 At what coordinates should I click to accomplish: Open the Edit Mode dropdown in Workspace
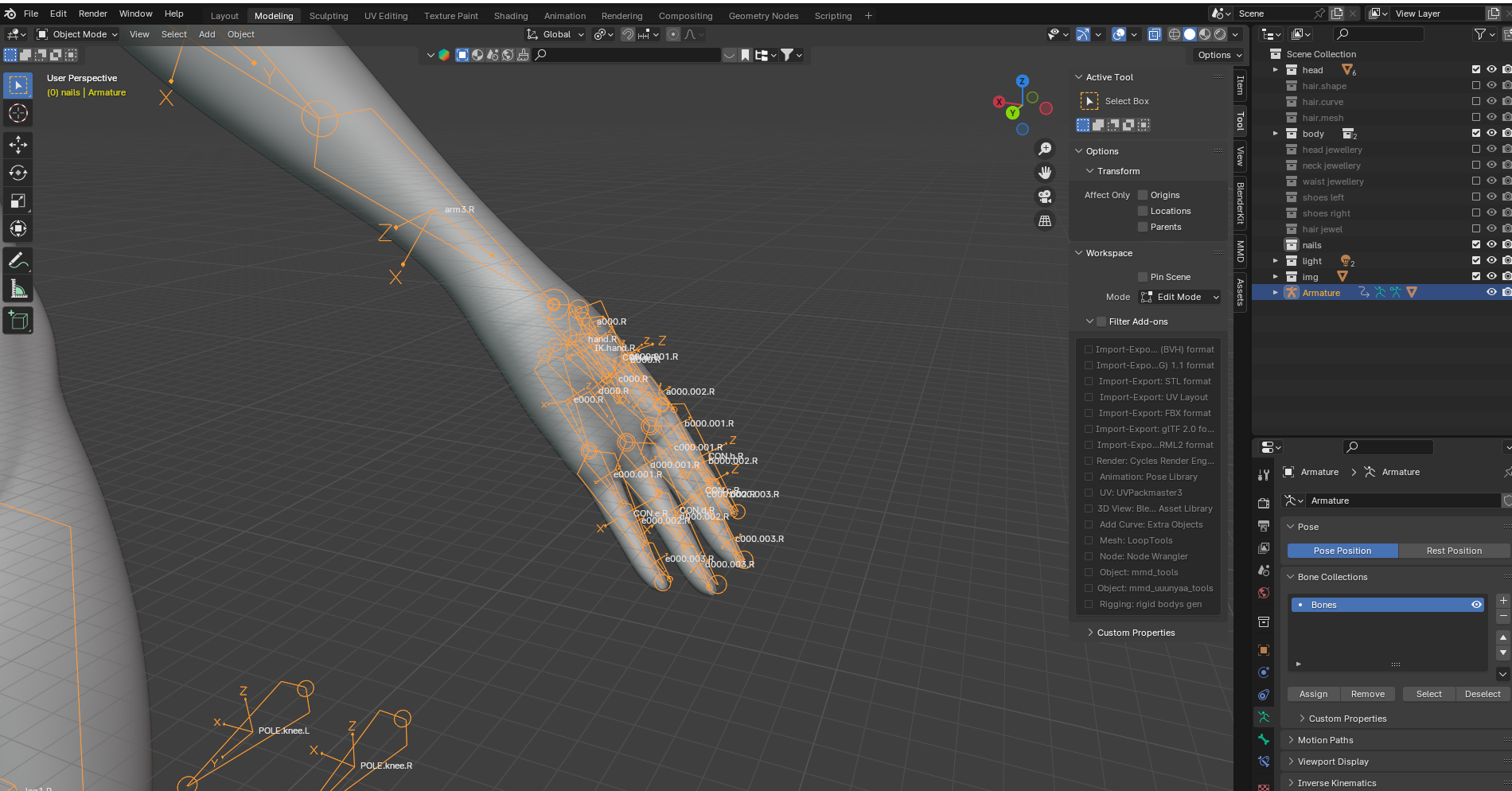coord(1179,297)
